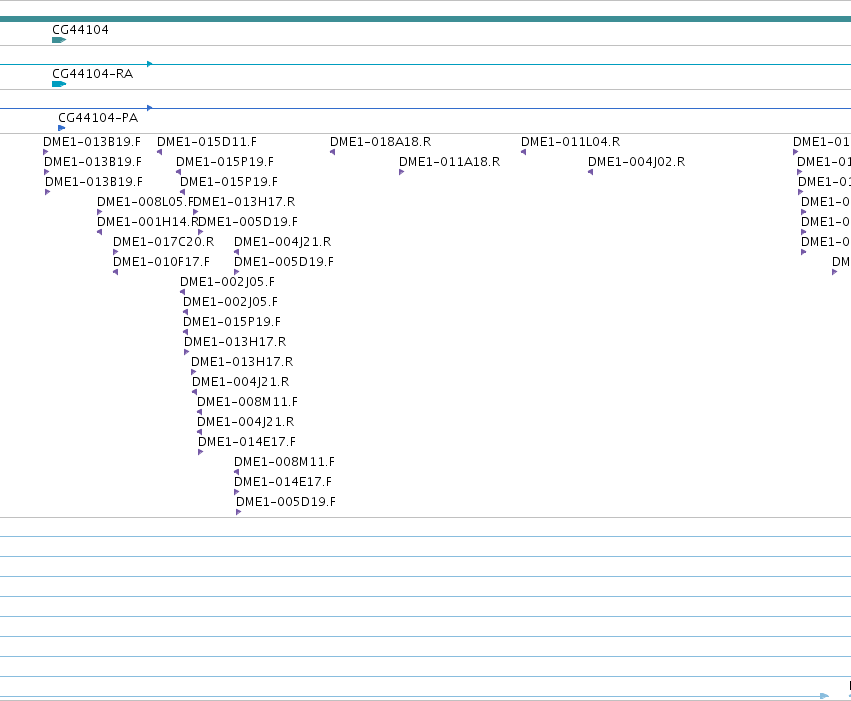This screenshot has width=851, height=701.
Task: Click the cyan CG44104-RA transcript glyph
Action: pos(59,84)
